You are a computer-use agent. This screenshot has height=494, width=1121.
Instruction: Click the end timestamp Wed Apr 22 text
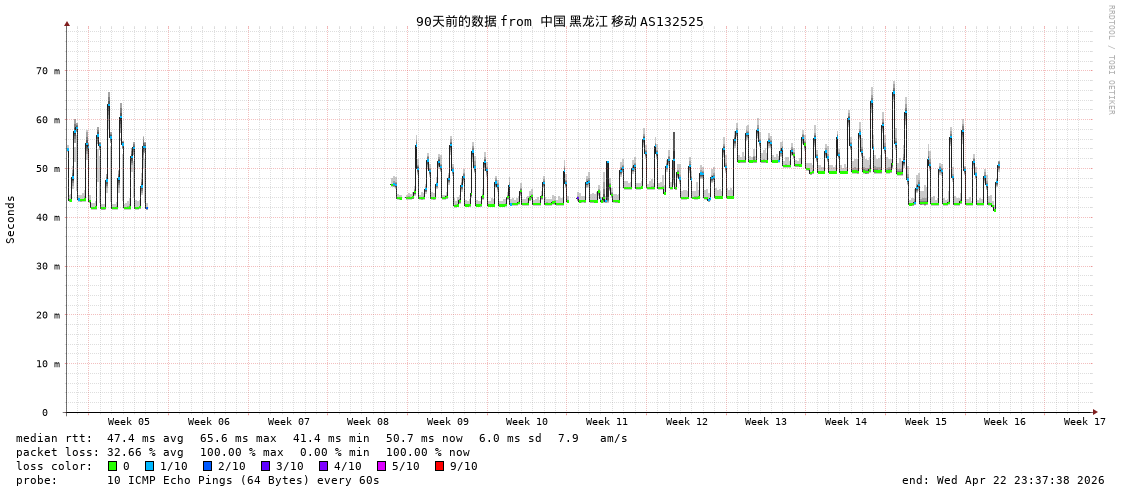(1002, 480)
